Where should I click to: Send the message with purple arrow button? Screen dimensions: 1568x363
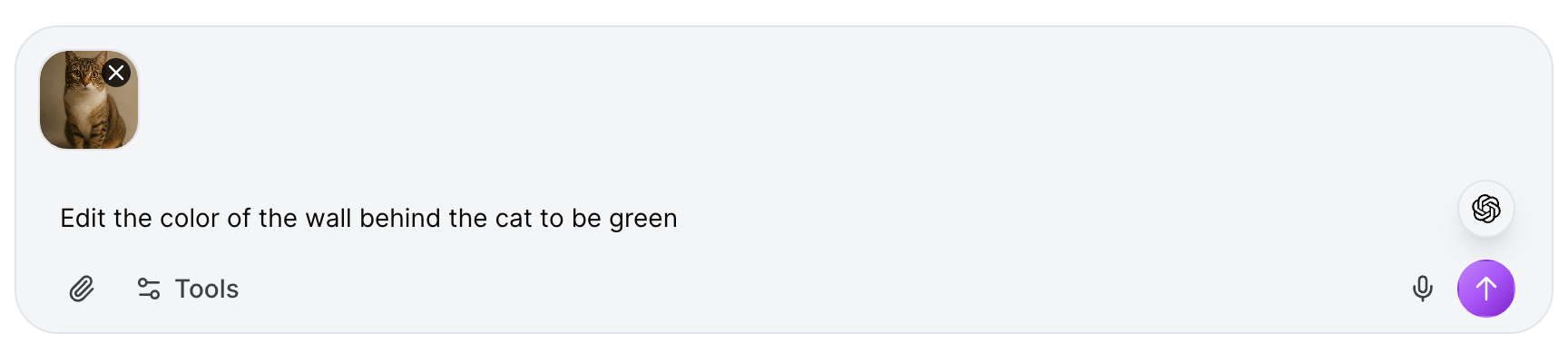pos(1485,289)
